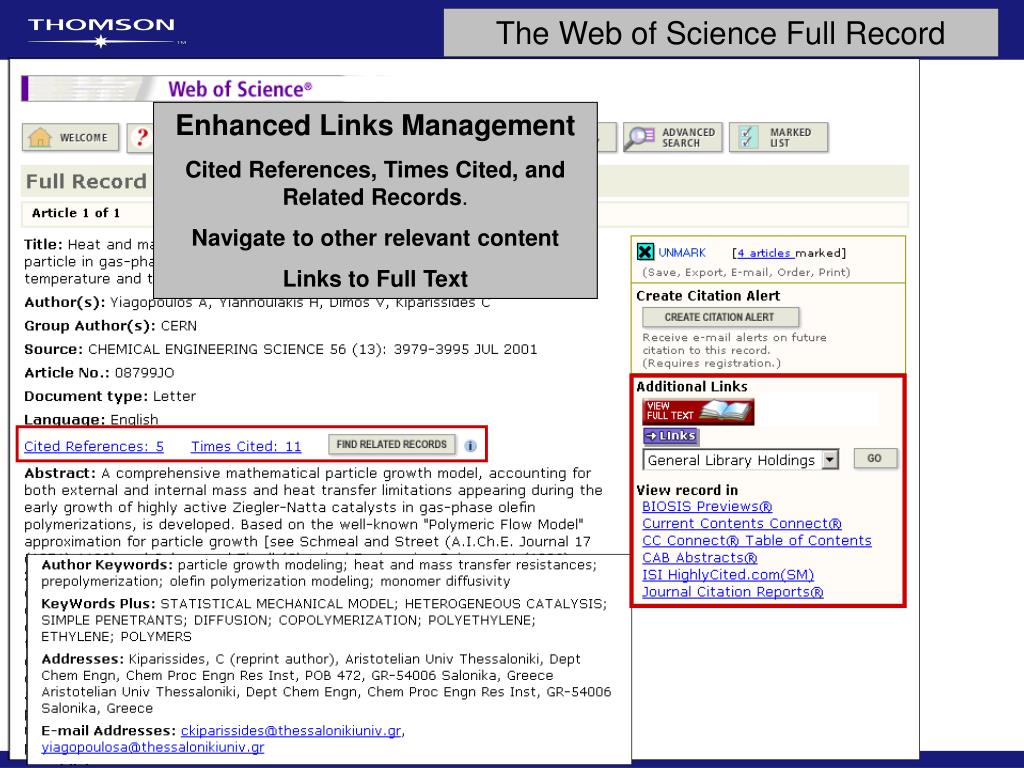Open CC Connect Table of Contents link
Image resolution: width=1024 pixels, height=768 pixels.
coord(757,540)
